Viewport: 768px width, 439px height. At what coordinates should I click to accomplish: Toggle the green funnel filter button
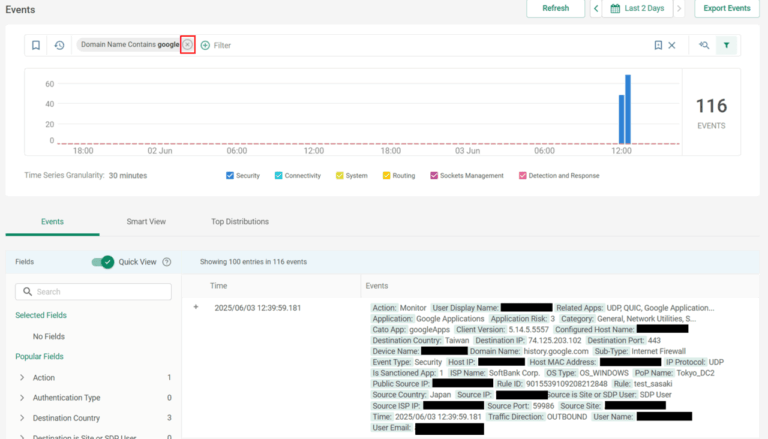[727, 45]
